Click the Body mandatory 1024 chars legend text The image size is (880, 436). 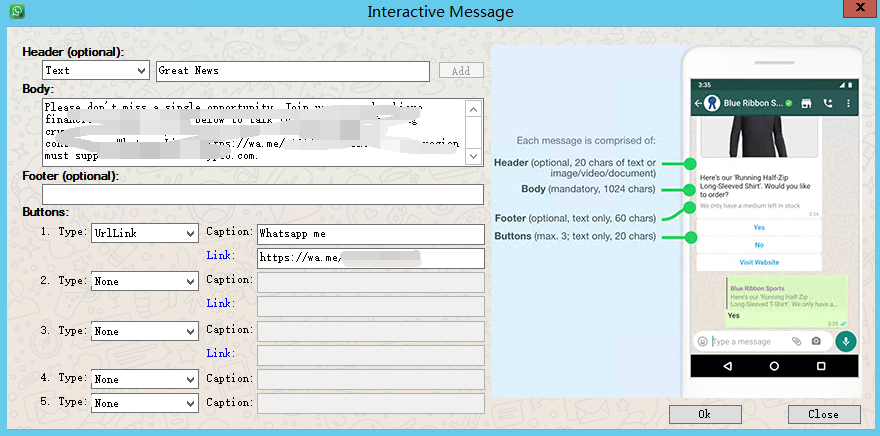tap(588, 189)
